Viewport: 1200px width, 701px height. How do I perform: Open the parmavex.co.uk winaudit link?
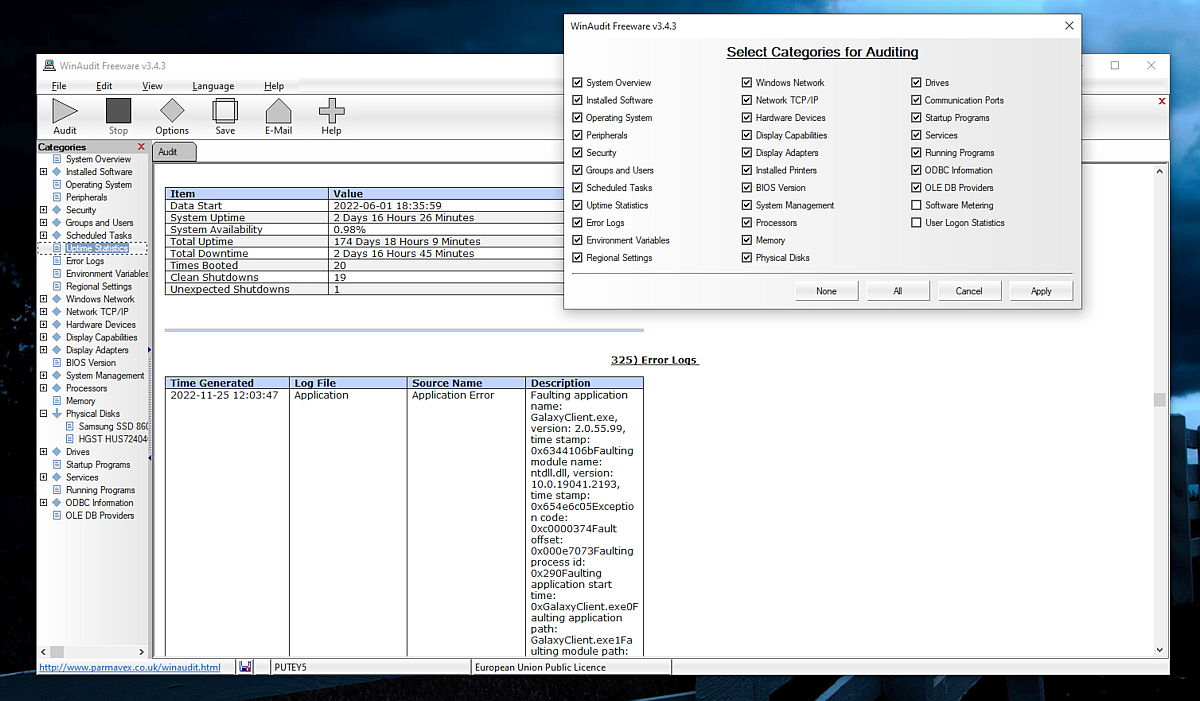(x=129, y=667)
